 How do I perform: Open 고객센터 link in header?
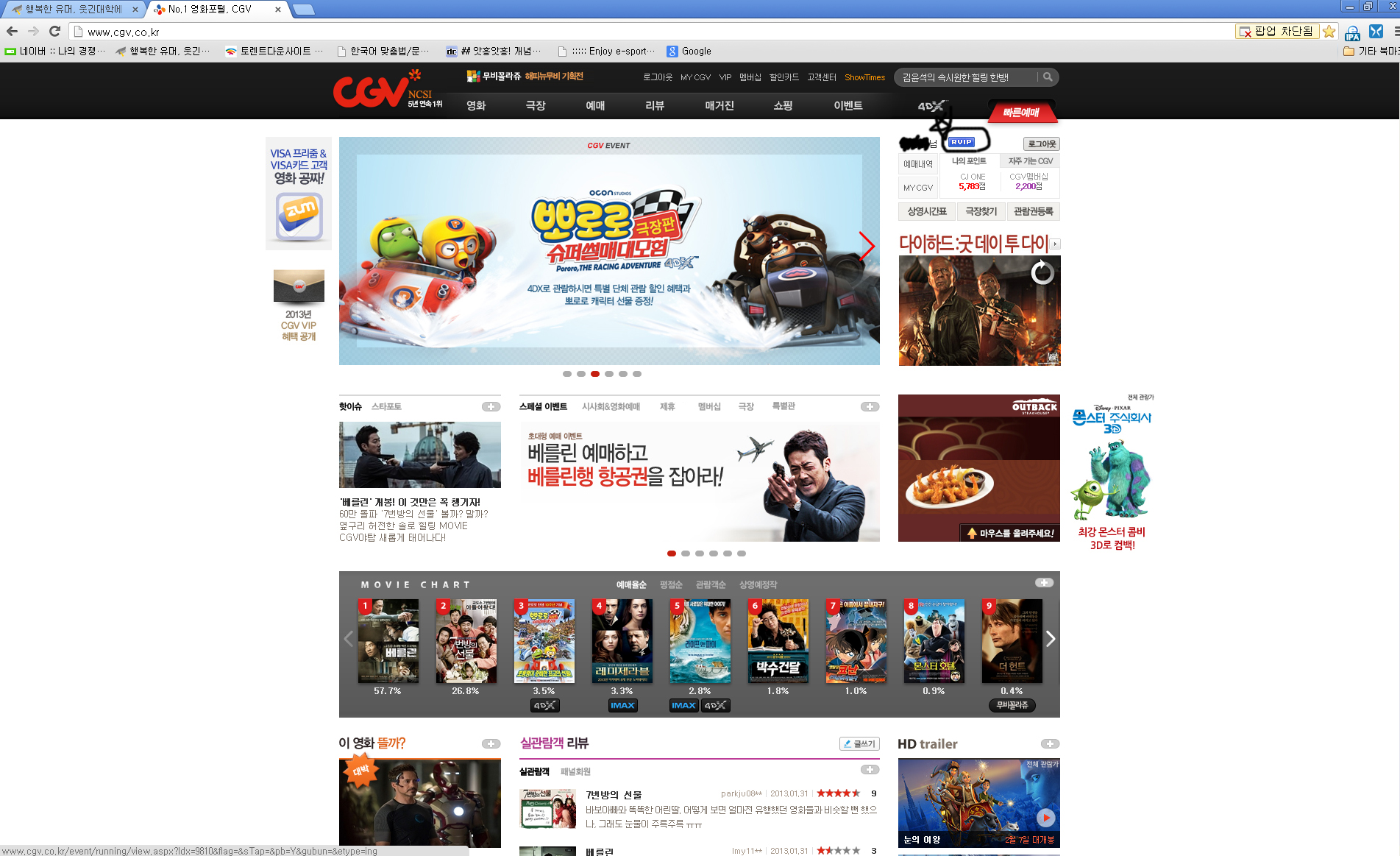[x=822, y=77]
